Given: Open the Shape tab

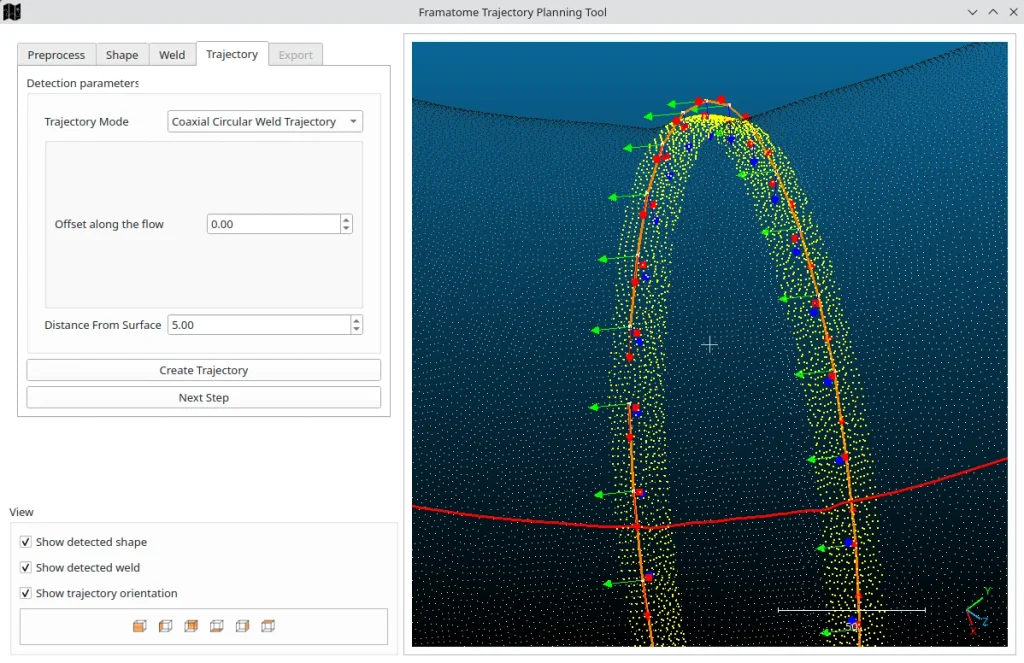Looking at the screenshot, I should point(122,55).
